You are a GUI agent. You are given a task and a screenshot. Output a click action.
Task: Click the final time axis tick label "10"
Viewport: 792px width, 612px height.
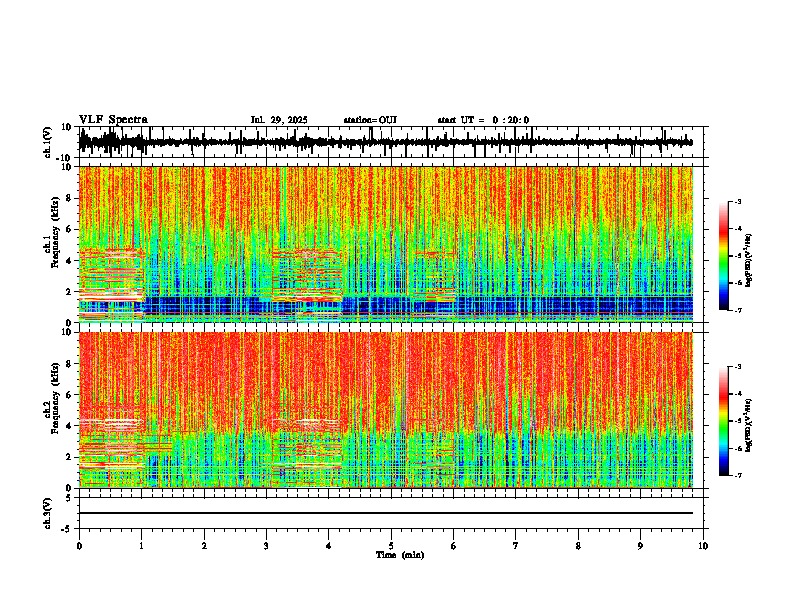(x=703, y=546)
